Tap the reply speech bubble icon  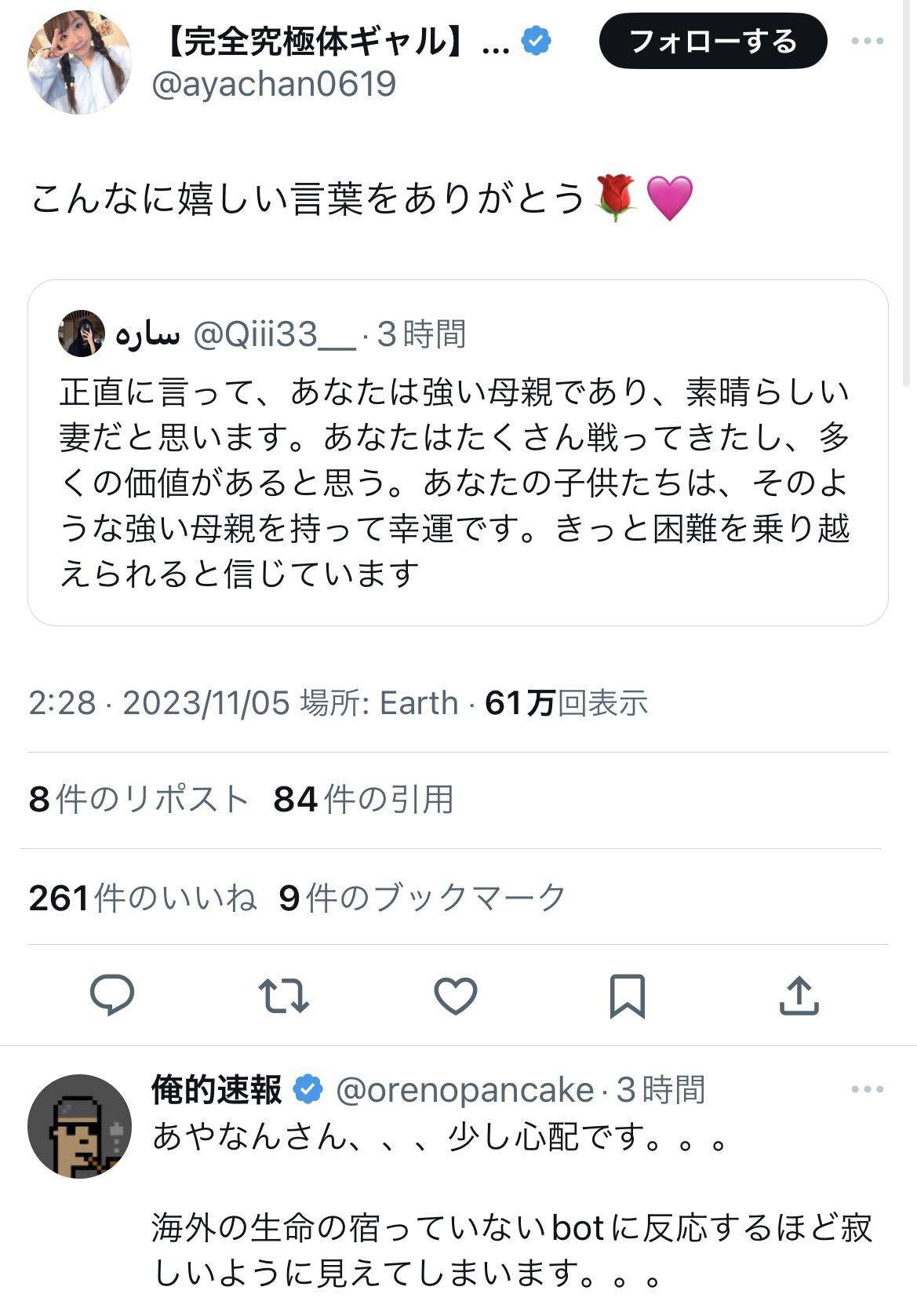(112, 995)
